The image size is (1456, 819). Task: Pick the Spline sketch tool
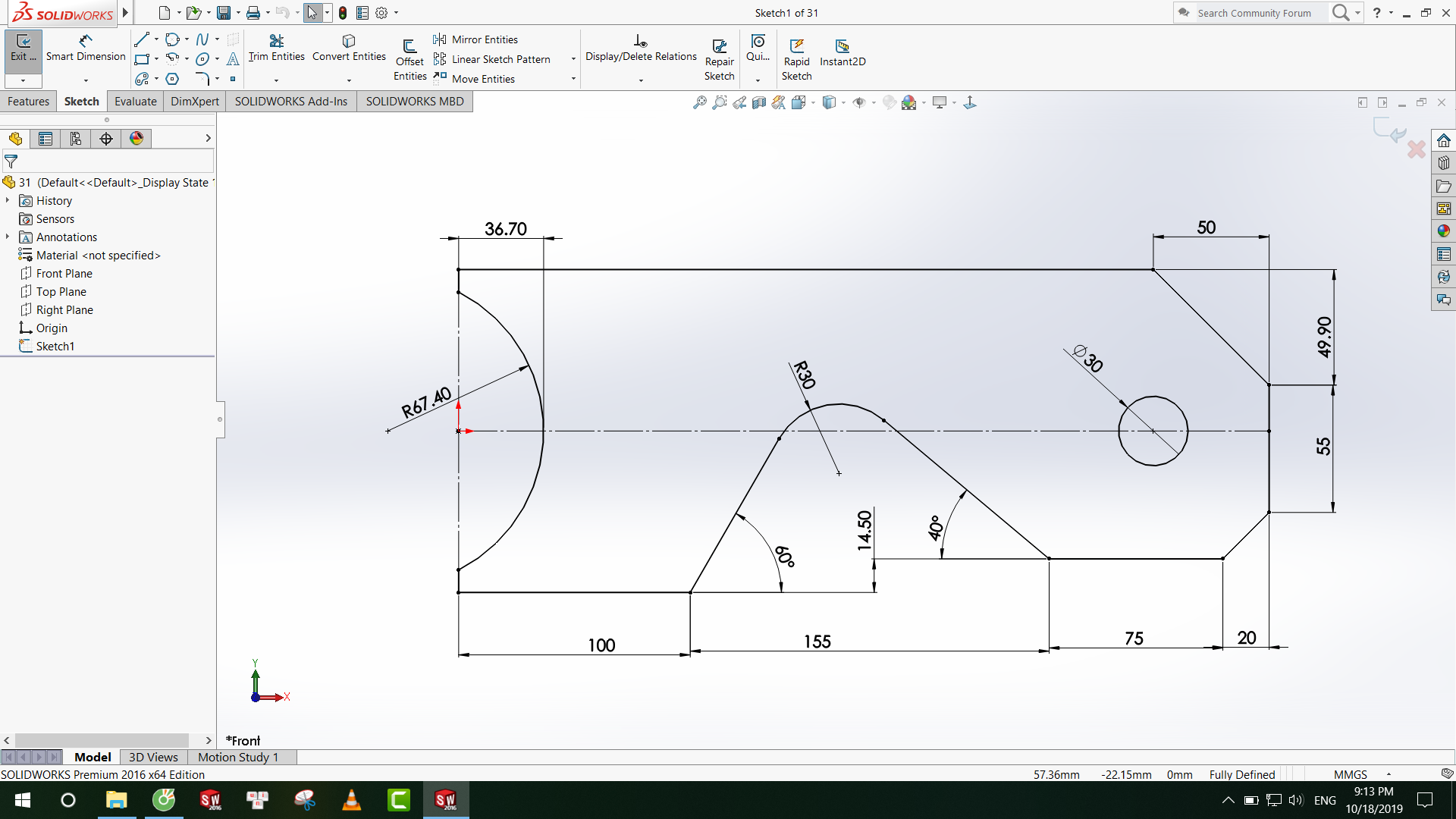tap(202, 39)
